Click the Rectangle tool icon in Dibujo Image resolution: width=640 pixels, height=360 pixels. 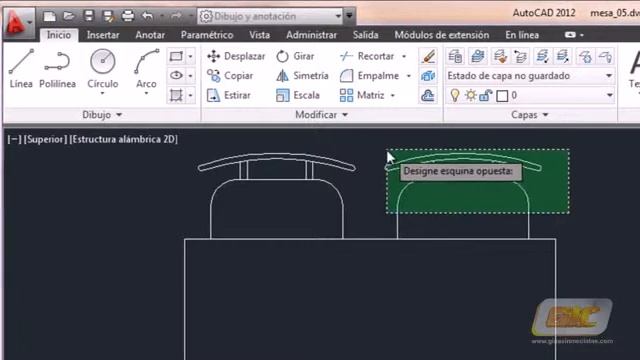pos(176,56)
